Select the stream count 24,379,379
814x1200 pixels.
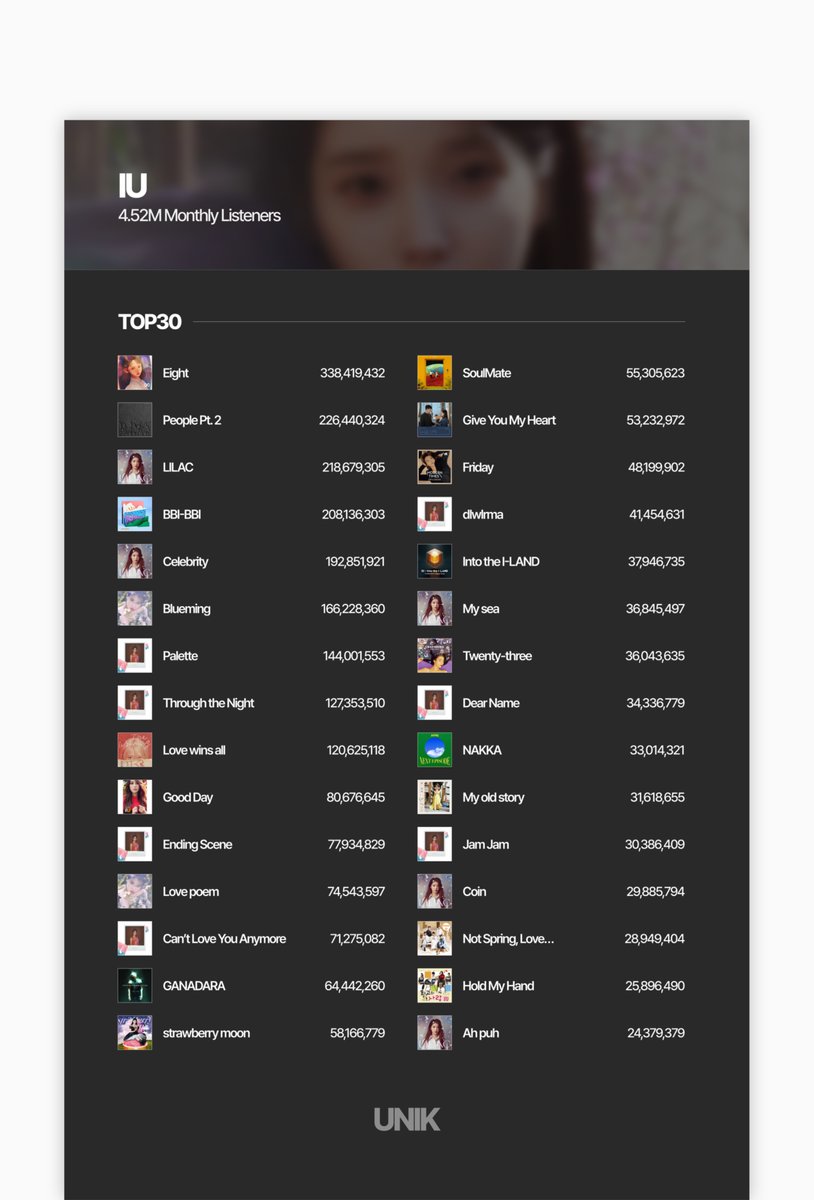pyautogui.click(x=656, y=1033)
